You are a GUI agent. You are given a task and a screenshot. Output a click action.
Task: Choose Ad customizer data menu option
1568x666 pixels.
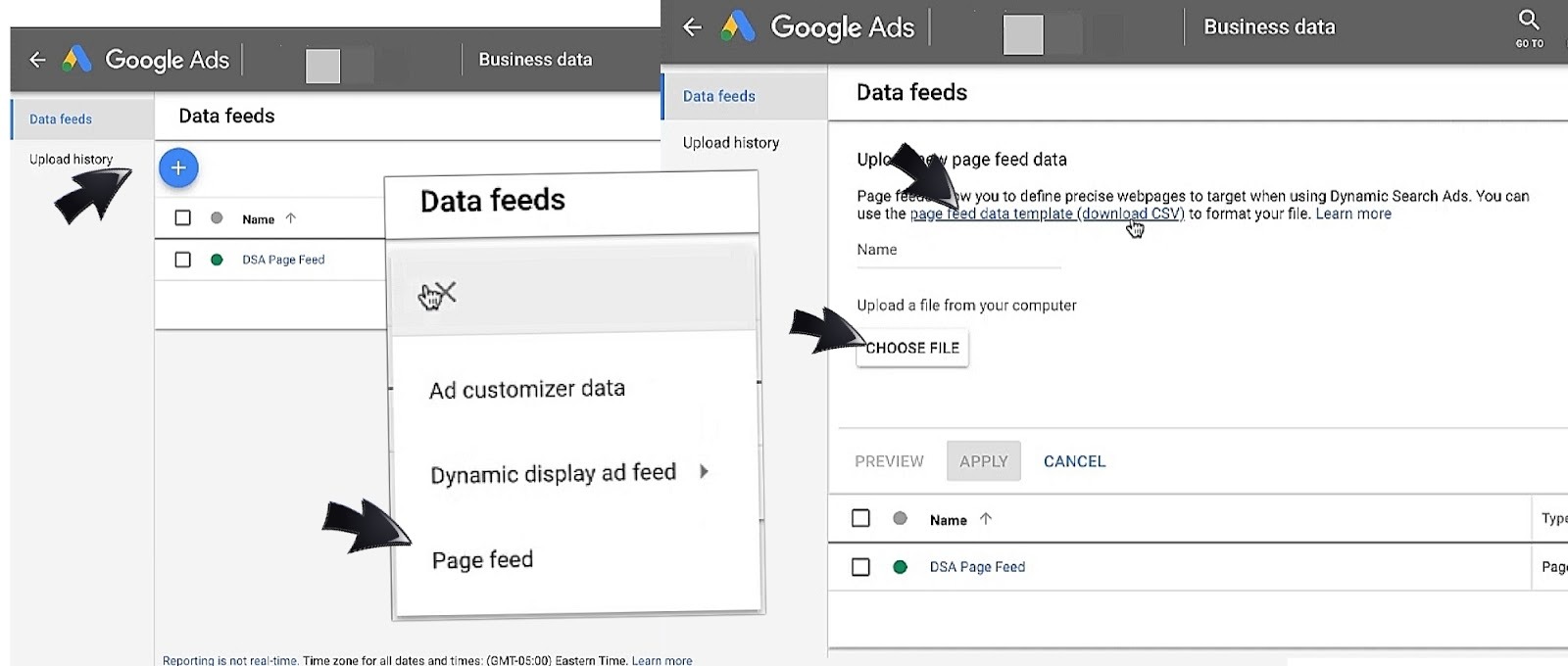[526, 390]
